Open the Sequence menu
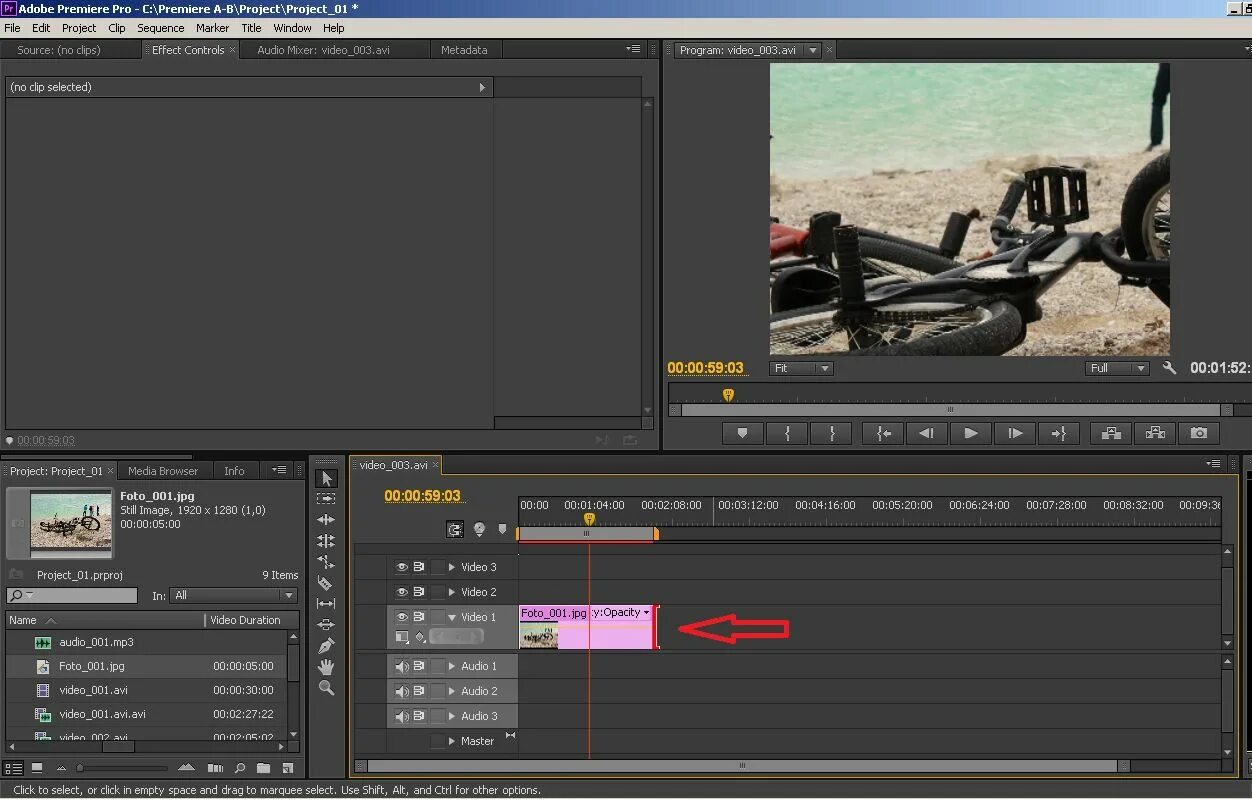This screenshot has height=800, width=1252. 161,28
